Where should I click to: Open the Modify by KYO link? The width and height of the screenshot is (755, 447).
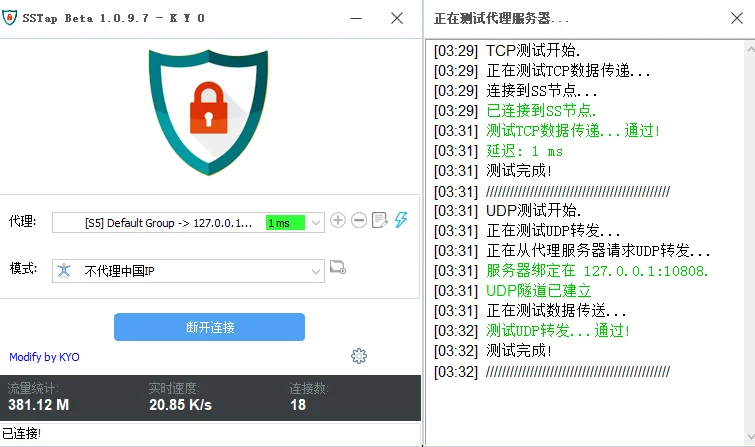tap(44, 357)
